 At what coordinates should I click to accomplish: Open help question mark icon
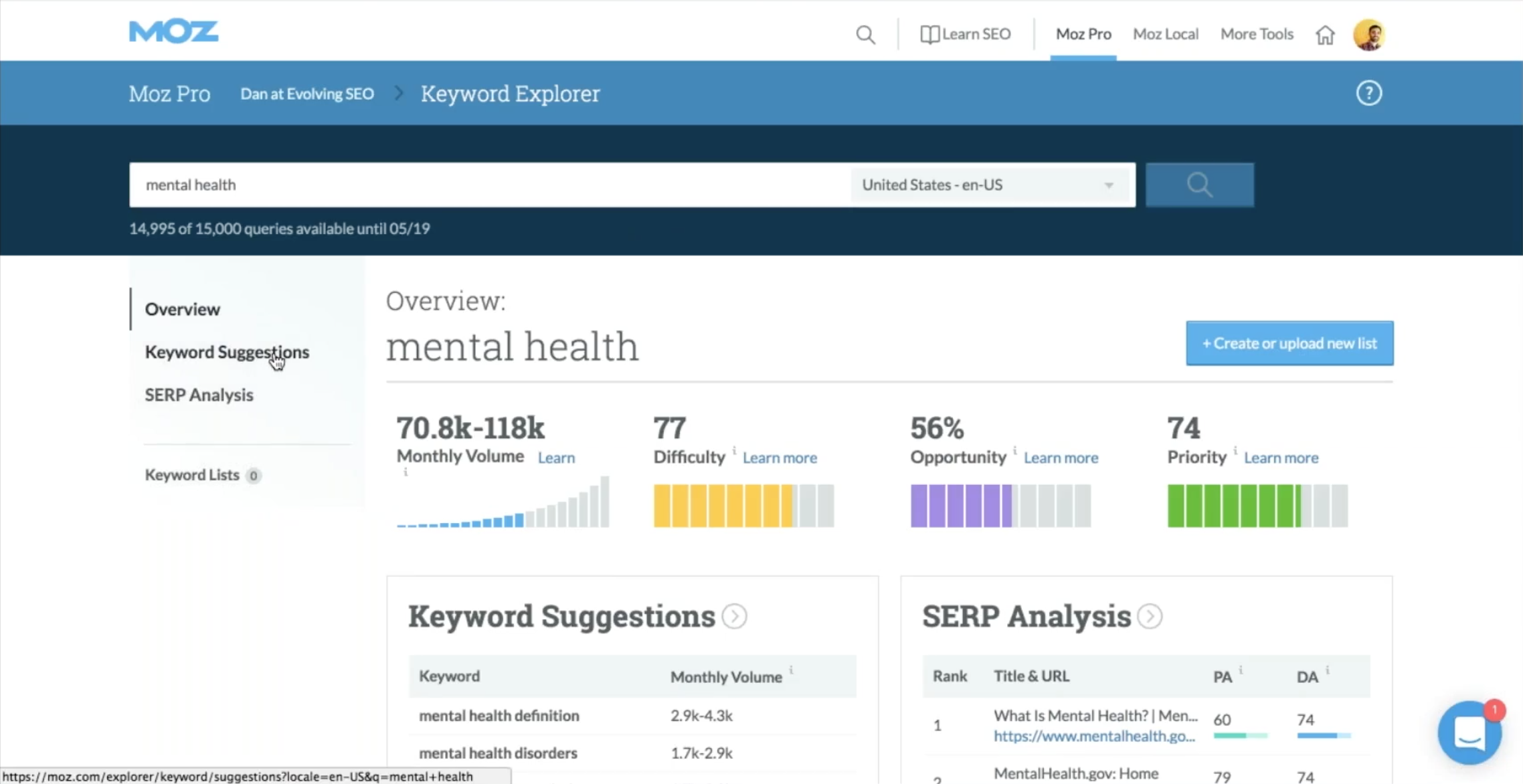(x=1368, y=93)
